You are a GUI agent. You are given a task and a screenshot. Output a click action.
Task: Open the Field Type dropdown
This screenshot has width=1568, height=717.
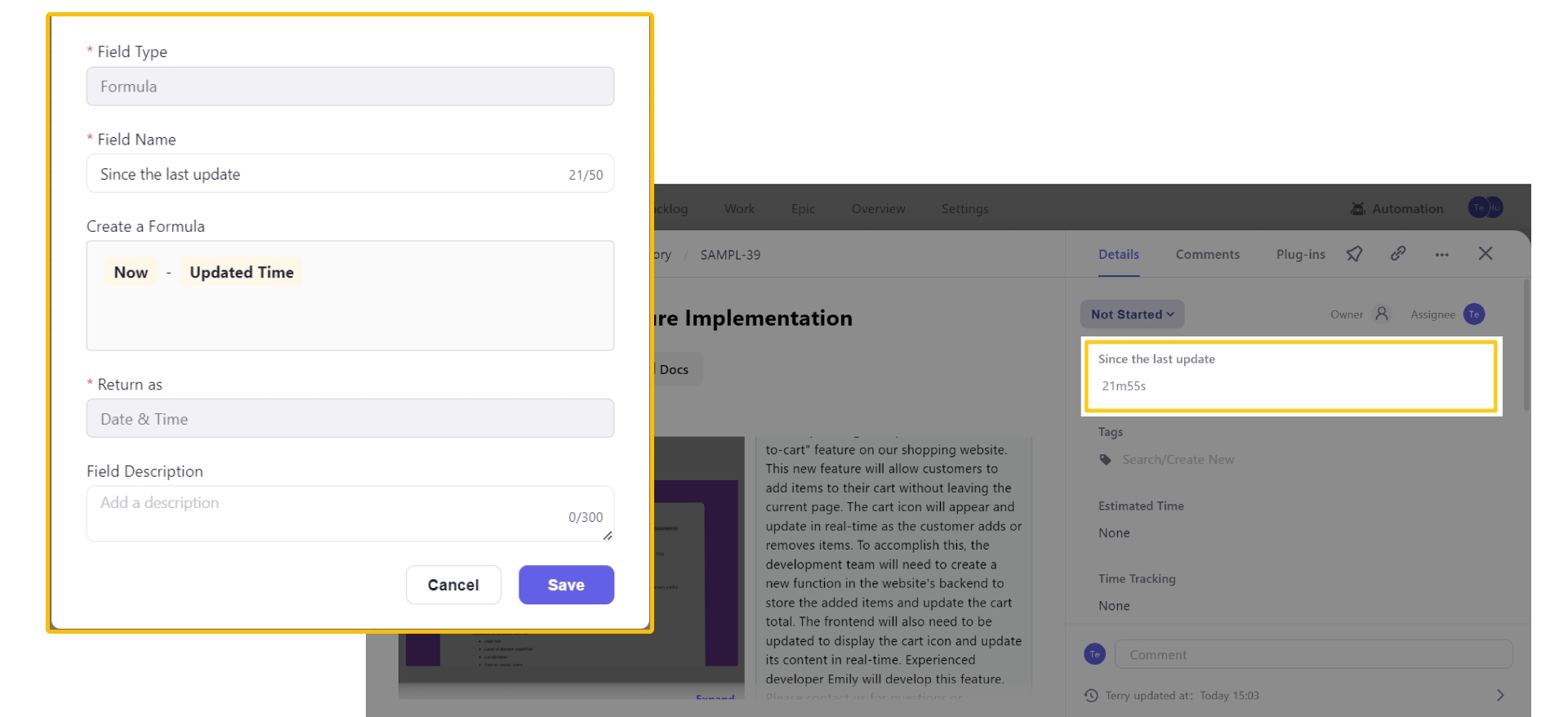coord(350,87)
